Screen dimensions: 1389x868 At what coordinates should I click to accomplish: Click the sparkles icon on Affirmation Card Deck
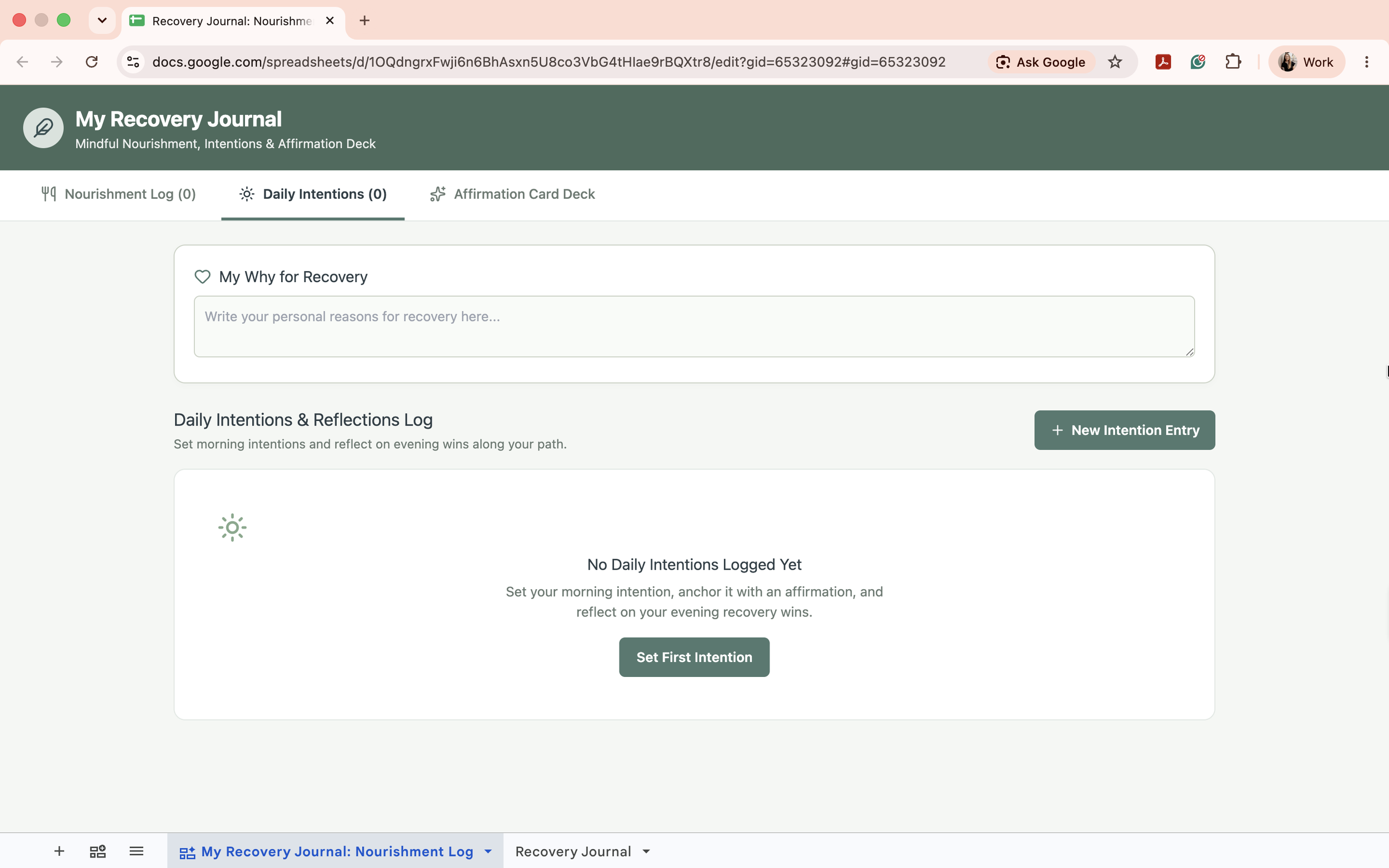tap(438, 194)
